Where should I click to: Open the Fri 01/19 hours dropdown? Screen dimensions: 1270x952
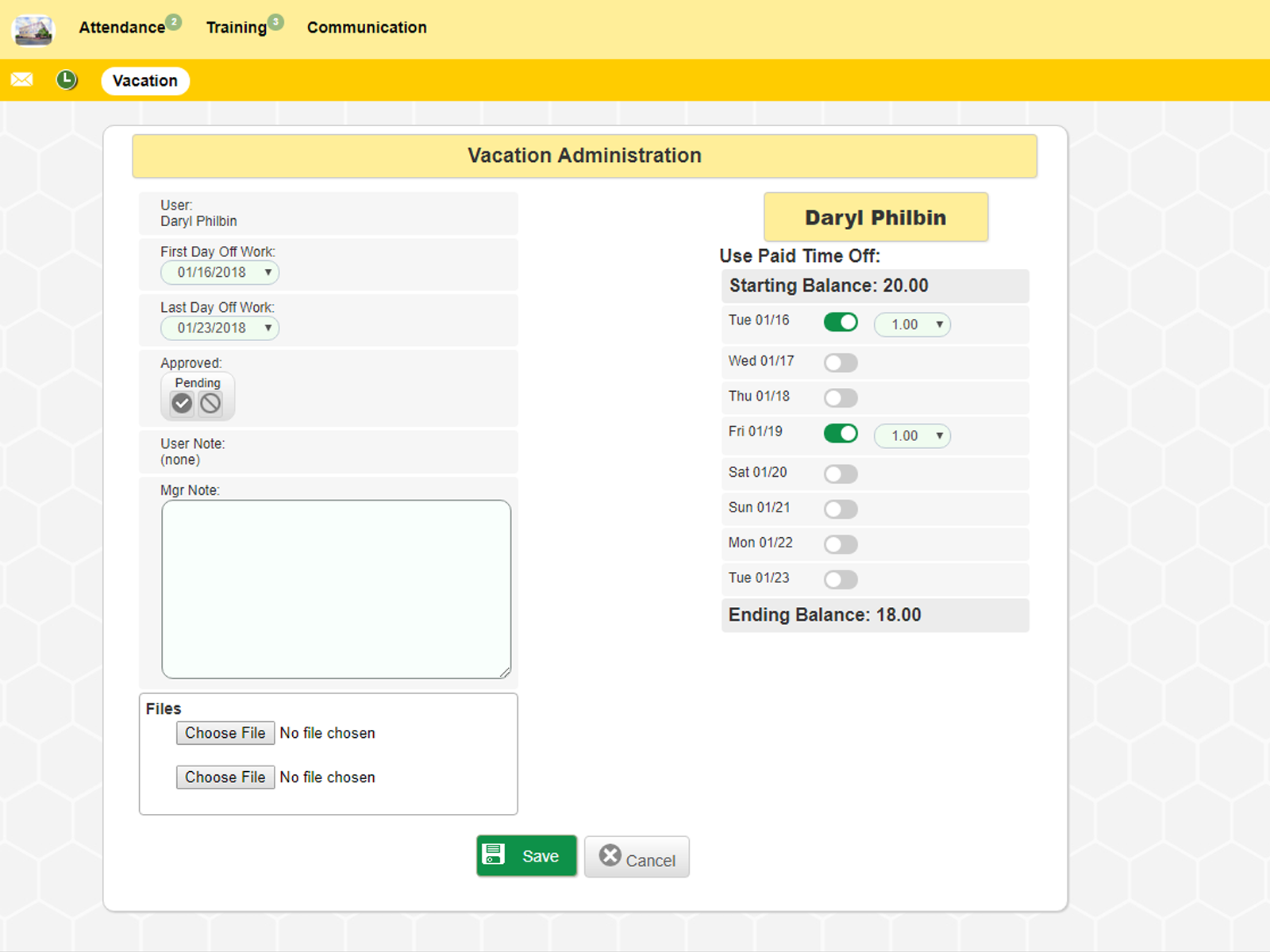[912, 436]
